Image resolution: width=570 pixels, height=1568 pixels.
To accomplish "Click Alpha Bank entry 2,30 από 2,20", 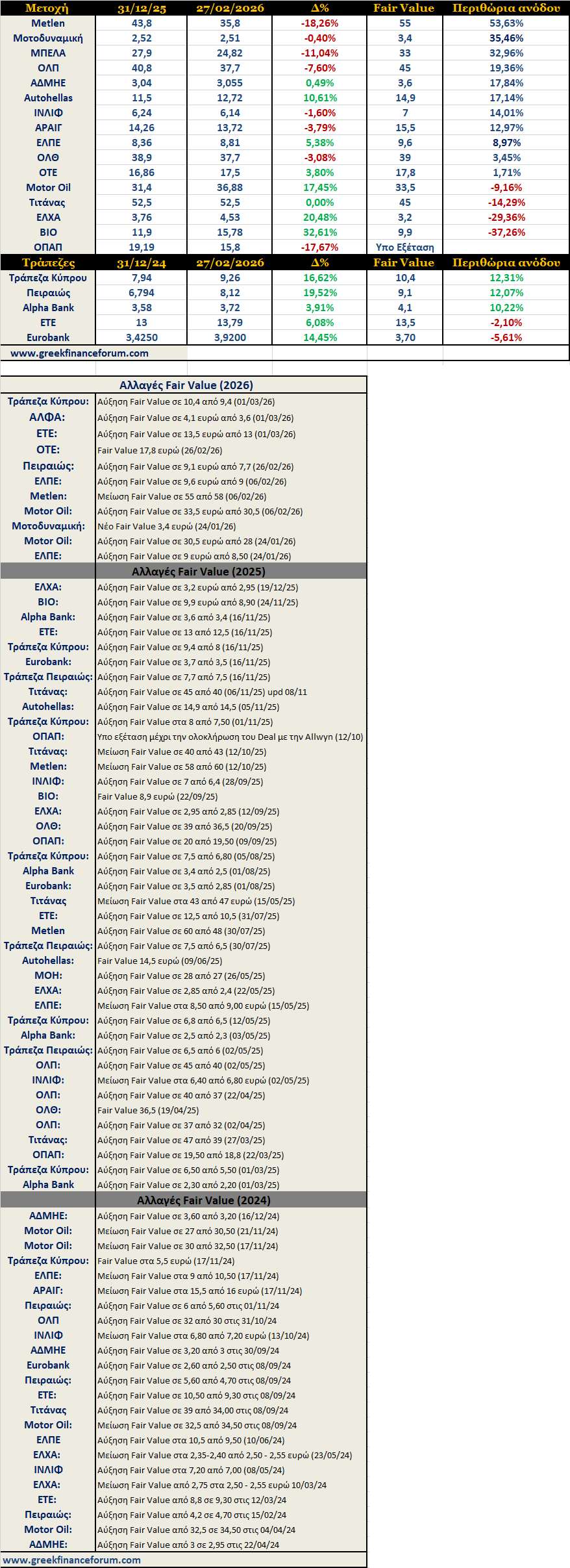I will 188,1185.
